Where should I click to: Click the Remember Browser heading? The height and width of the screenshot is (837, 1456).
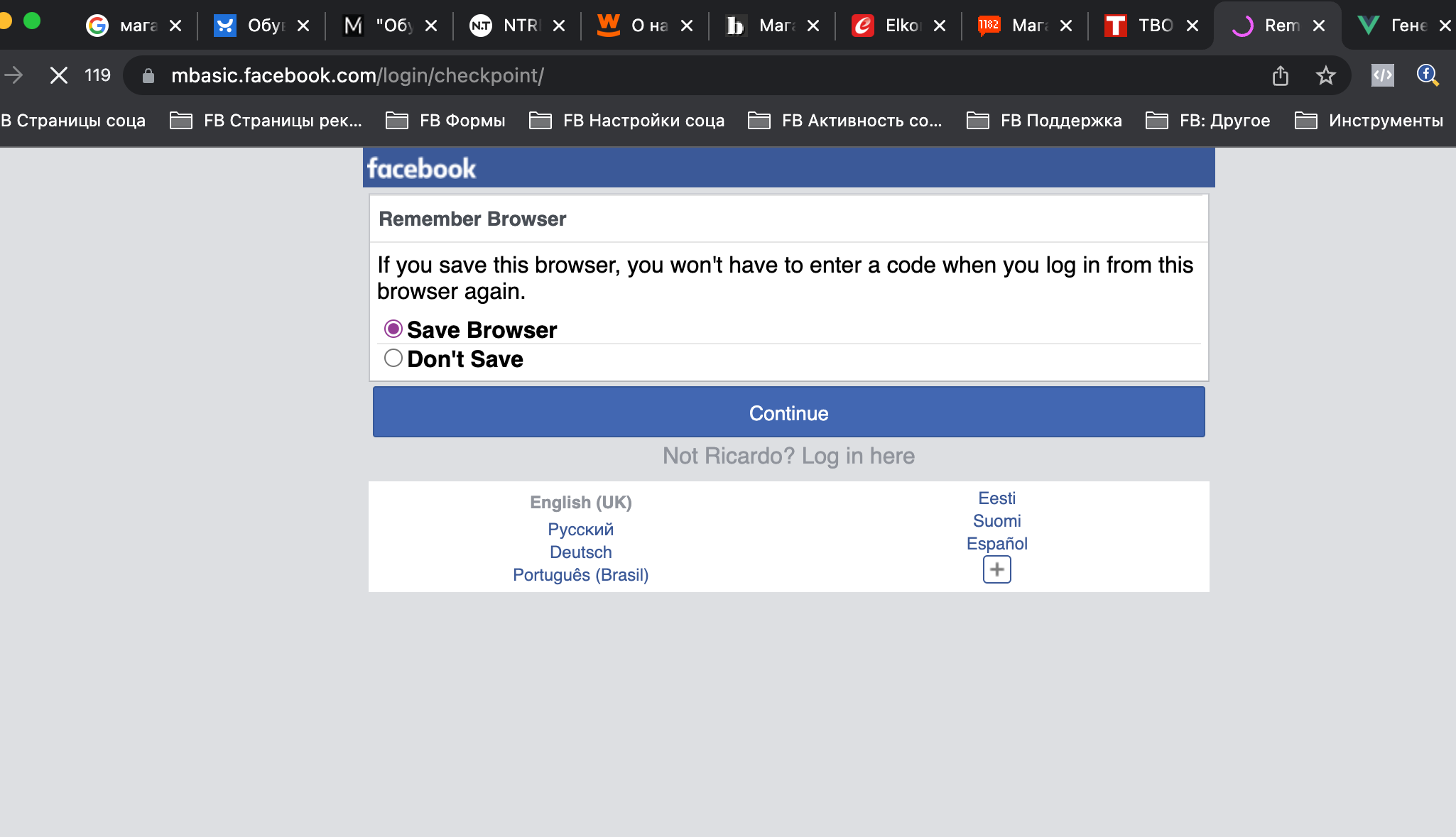click(472, 219)
